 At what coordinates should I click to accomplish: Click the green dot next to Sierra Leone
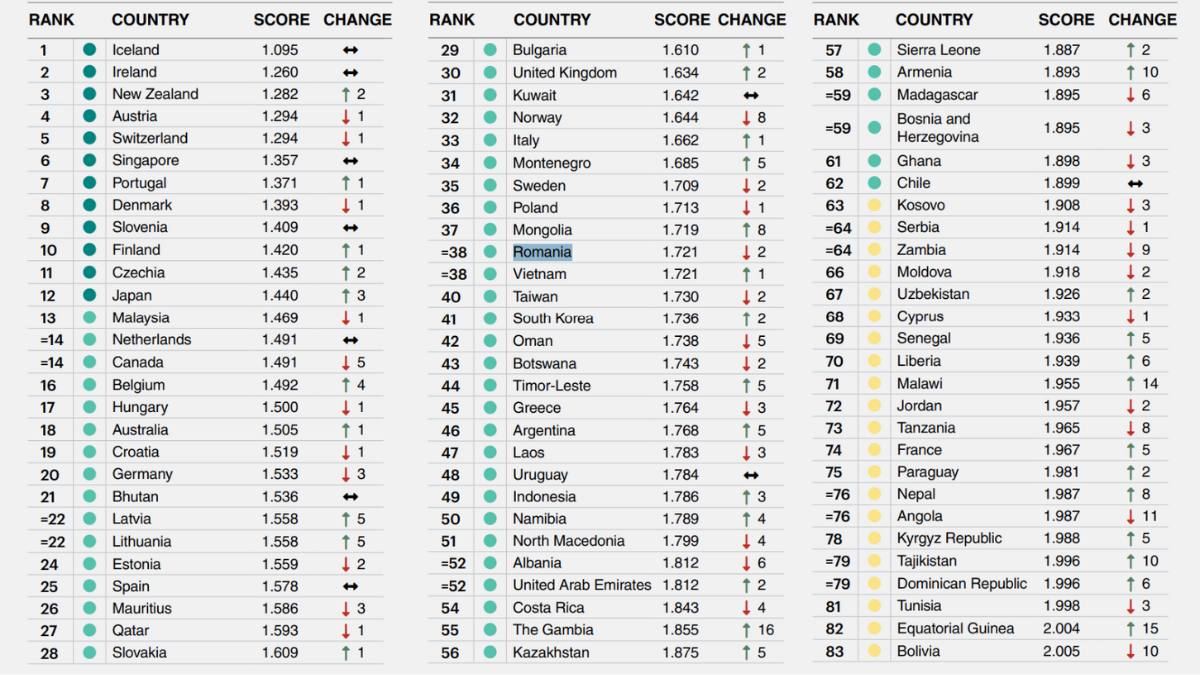875,50
